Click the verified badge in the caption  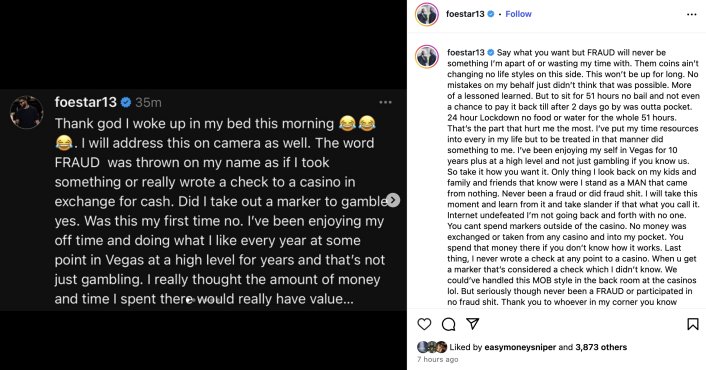[490, 53]
